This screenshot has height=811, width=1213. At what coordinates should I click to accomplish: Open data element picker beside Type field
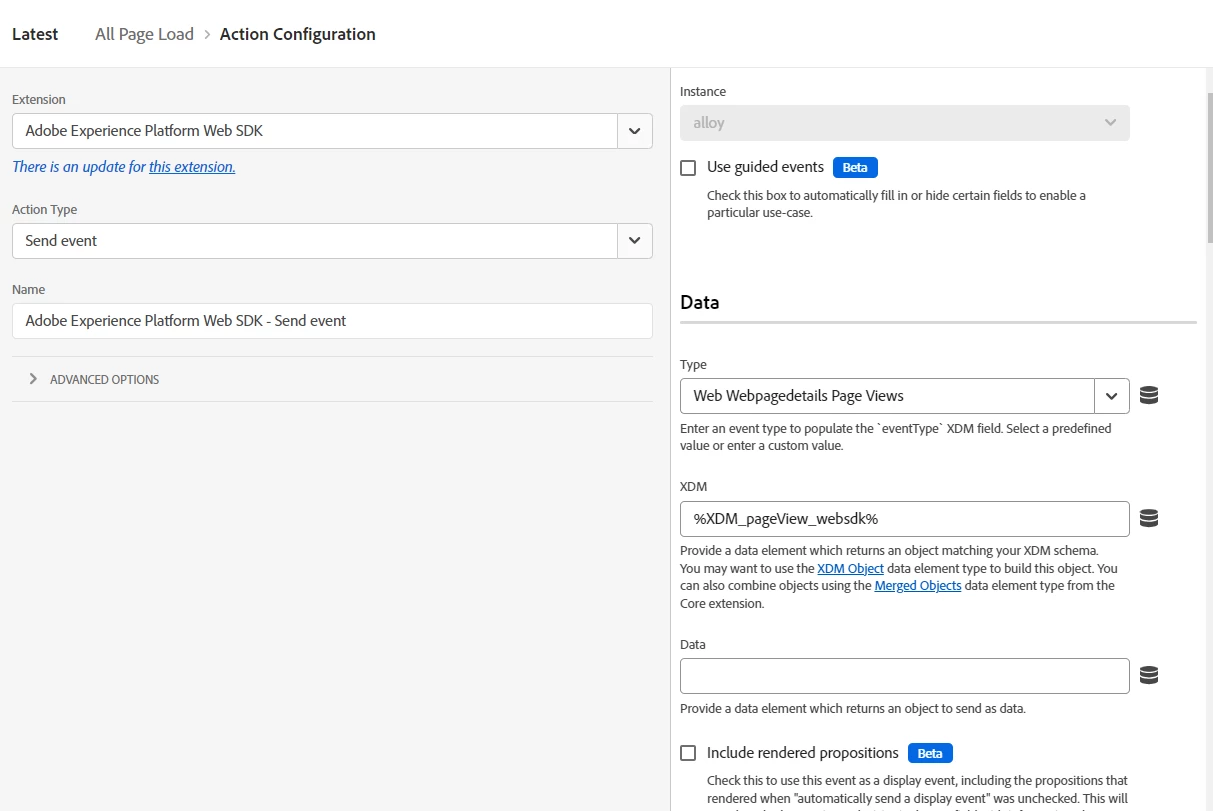[1149, 395]
